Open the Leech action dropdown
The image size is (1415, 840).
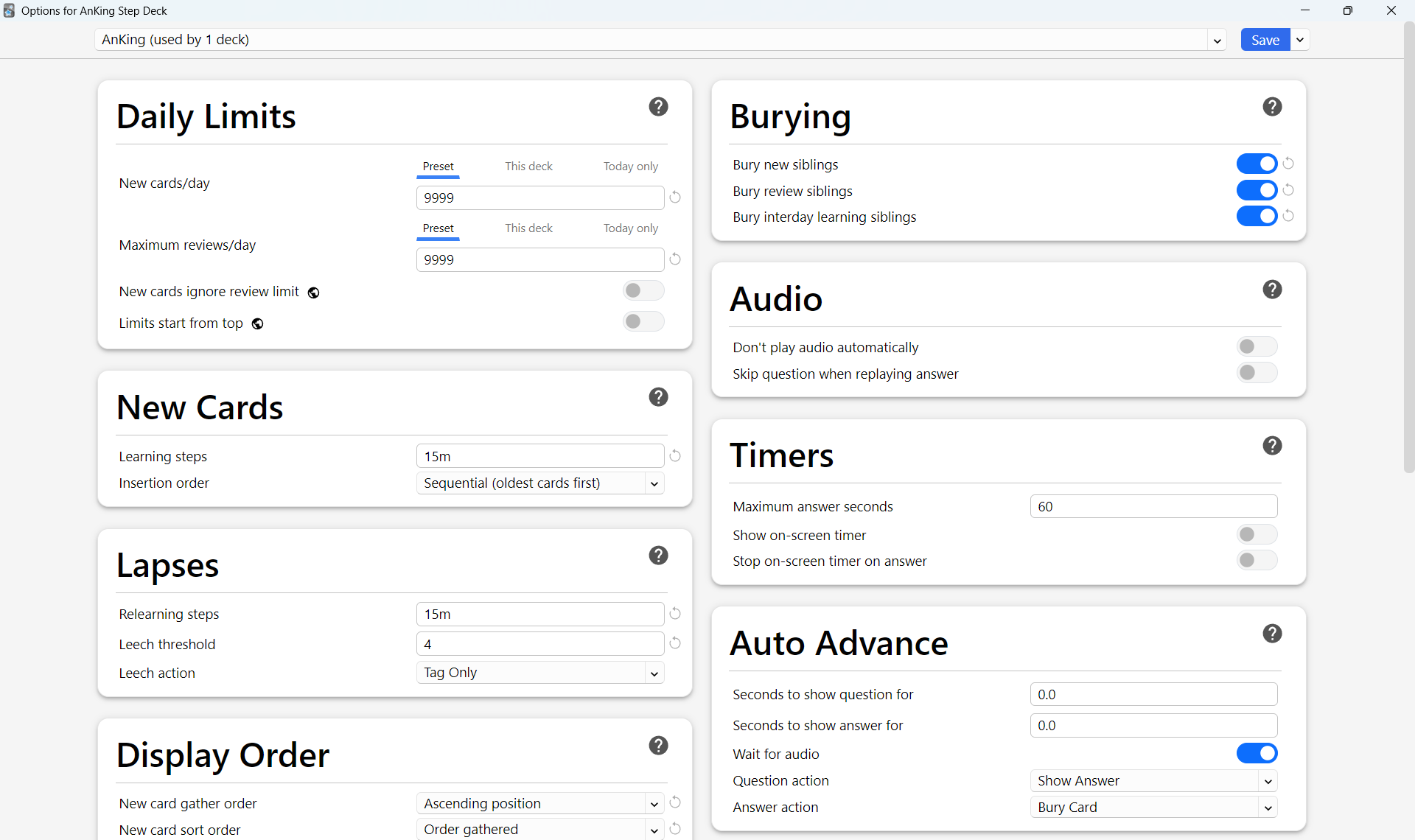[x=540, y=673]
